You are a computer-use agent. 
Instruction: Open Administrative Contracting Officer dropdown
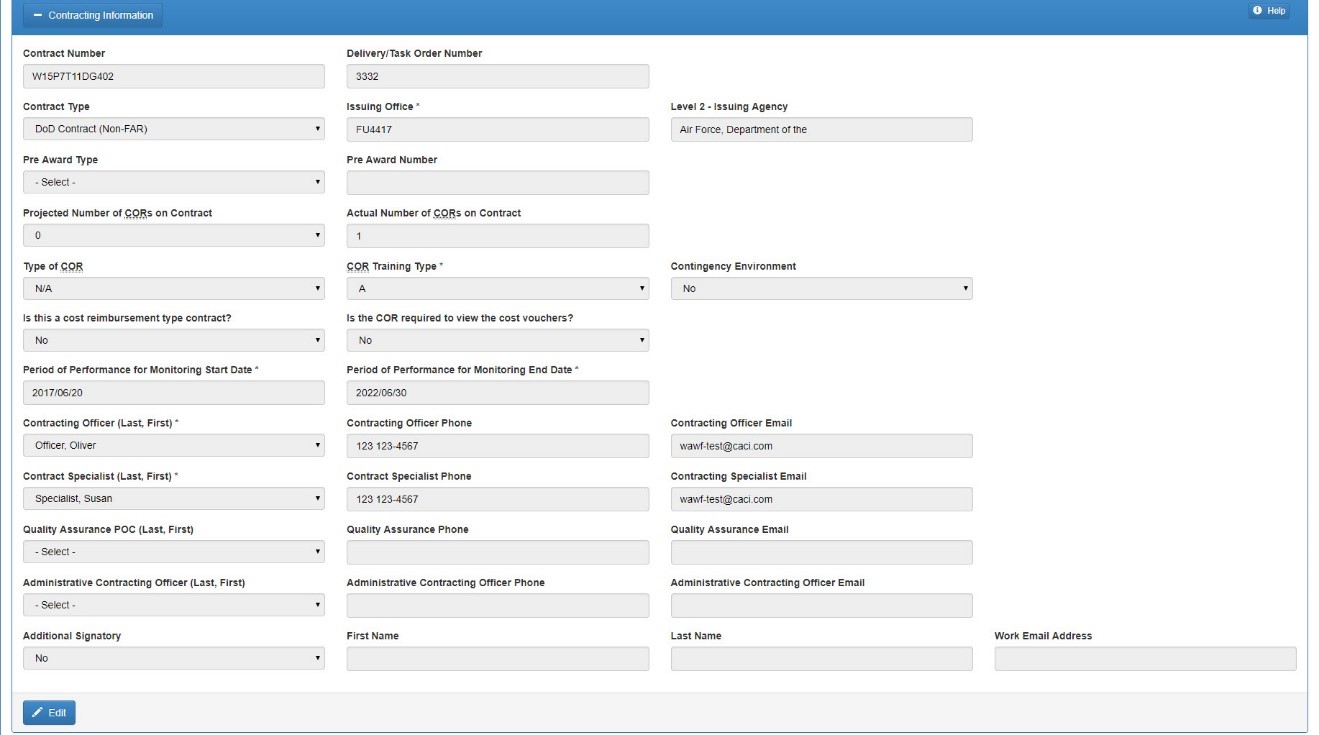(x=173, y=605)
